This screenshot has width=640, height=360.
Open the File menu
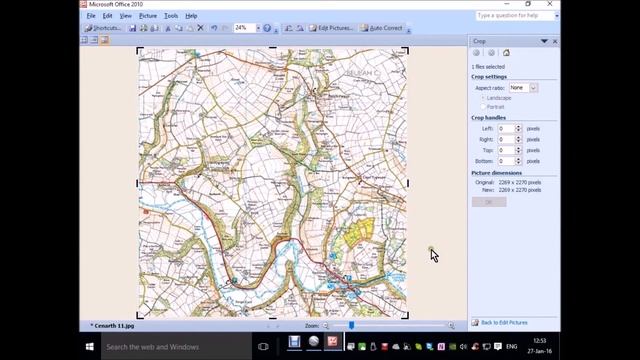pos(91,16)
